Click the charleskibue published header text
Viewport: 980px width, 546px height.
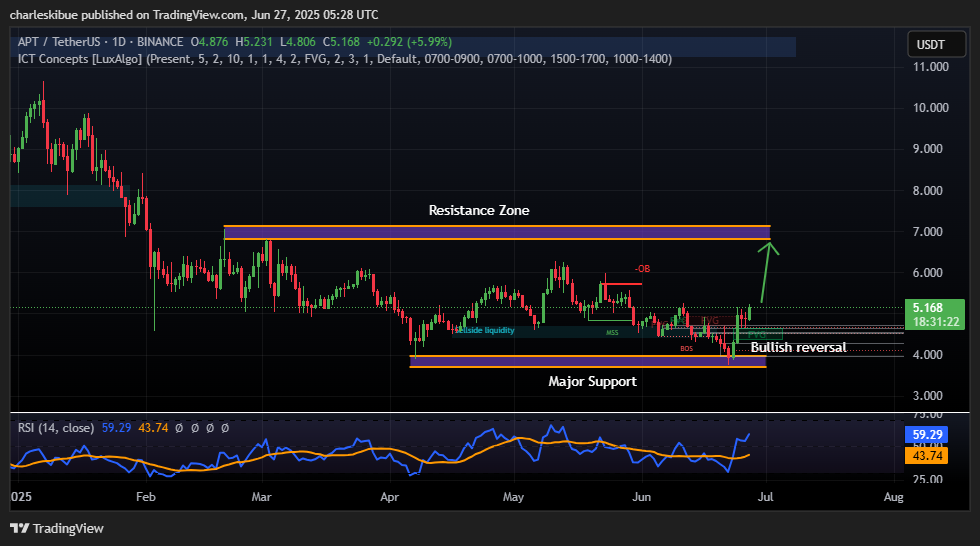click(x=194, y=14)
